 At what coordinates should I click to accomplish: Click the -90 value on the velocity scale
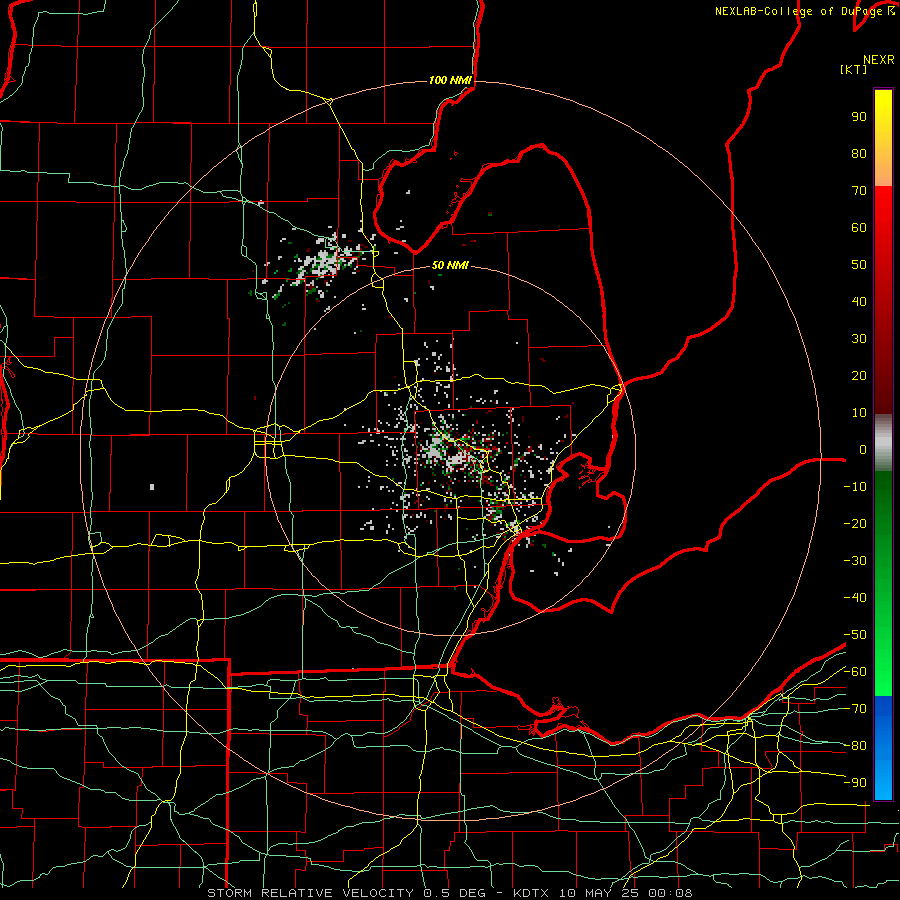tap(855, 783)
